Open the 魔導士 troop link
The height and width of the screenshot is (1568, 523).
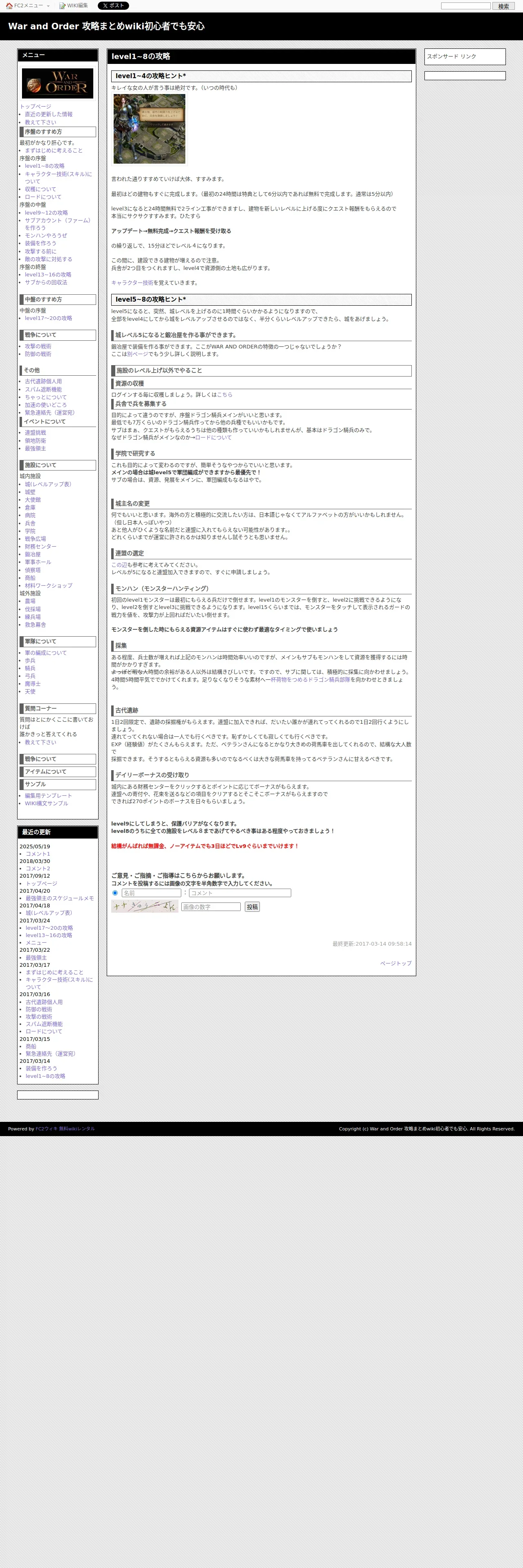(33, 683)
